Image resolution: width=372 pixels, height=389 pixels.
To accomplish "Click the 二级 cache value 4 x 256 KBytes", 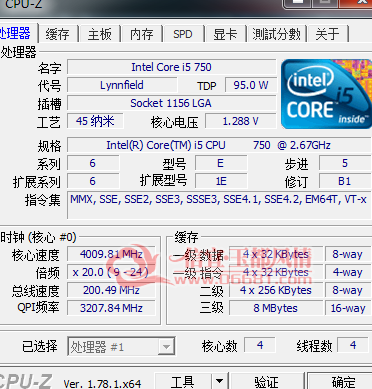I will [x=276, y=290].
